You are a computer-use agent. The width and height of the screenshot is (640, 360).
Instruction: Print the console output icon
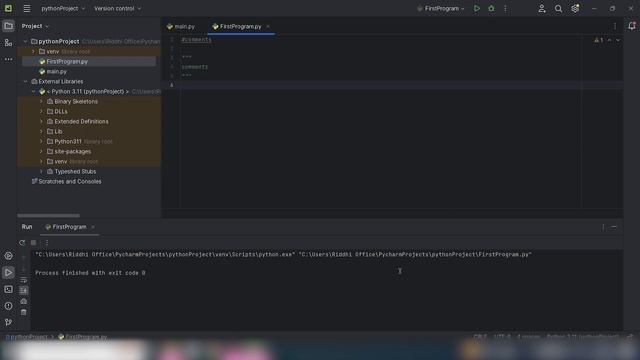pos(24,301)
